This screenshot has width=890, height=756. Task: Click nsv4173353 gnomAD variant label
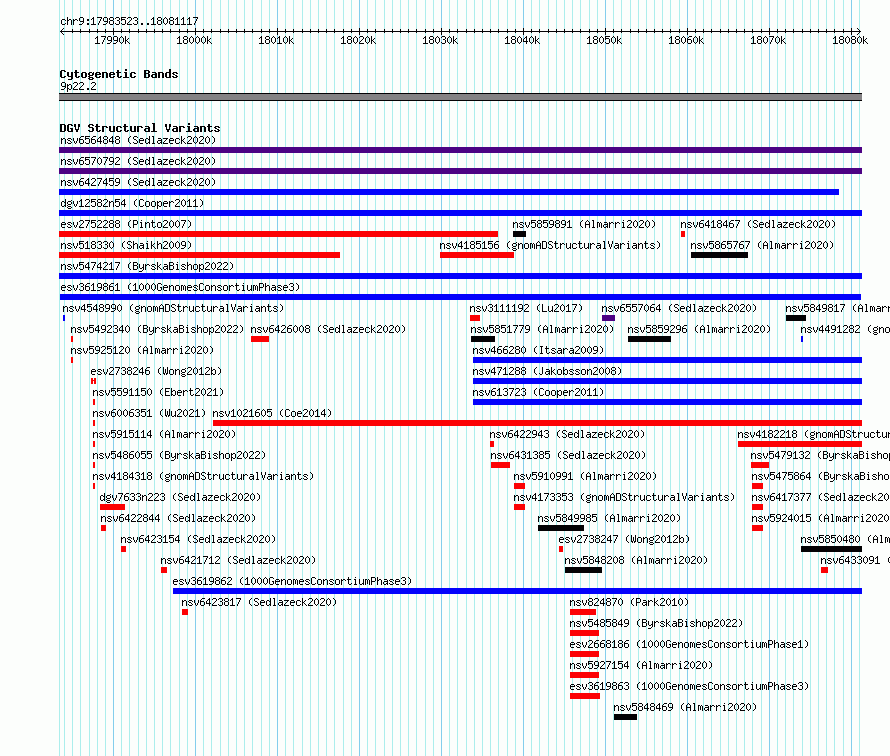pos(624,497)
